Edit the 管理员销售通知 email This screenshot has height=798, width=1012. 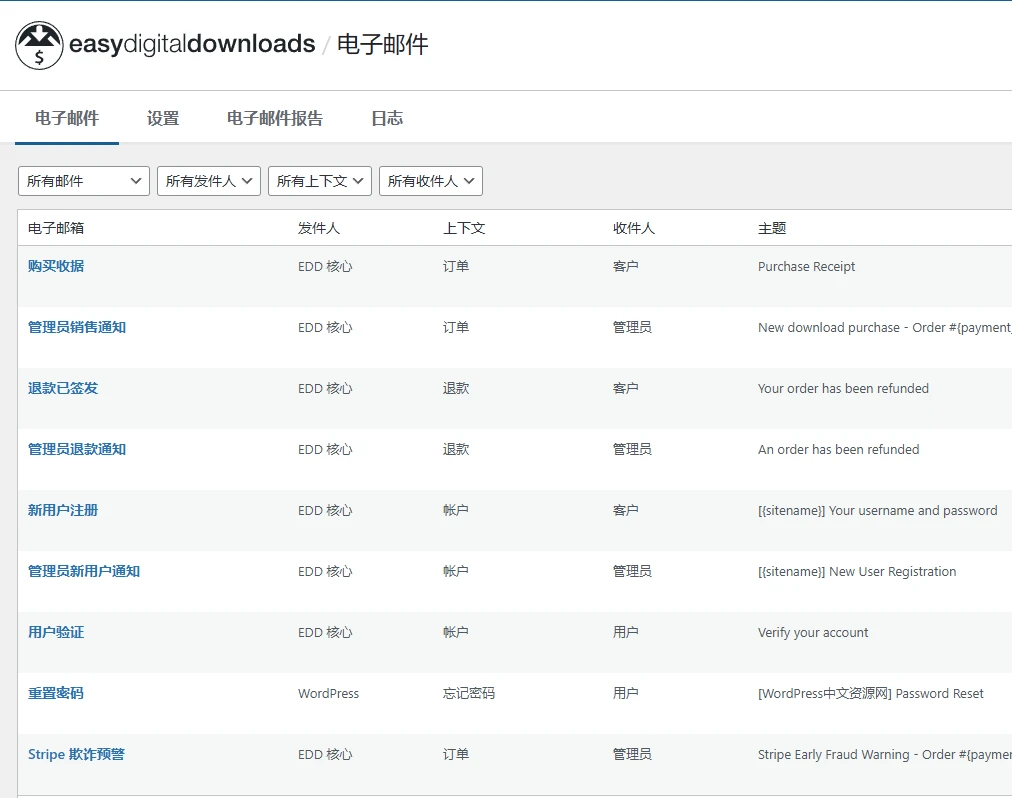[76, 327]
